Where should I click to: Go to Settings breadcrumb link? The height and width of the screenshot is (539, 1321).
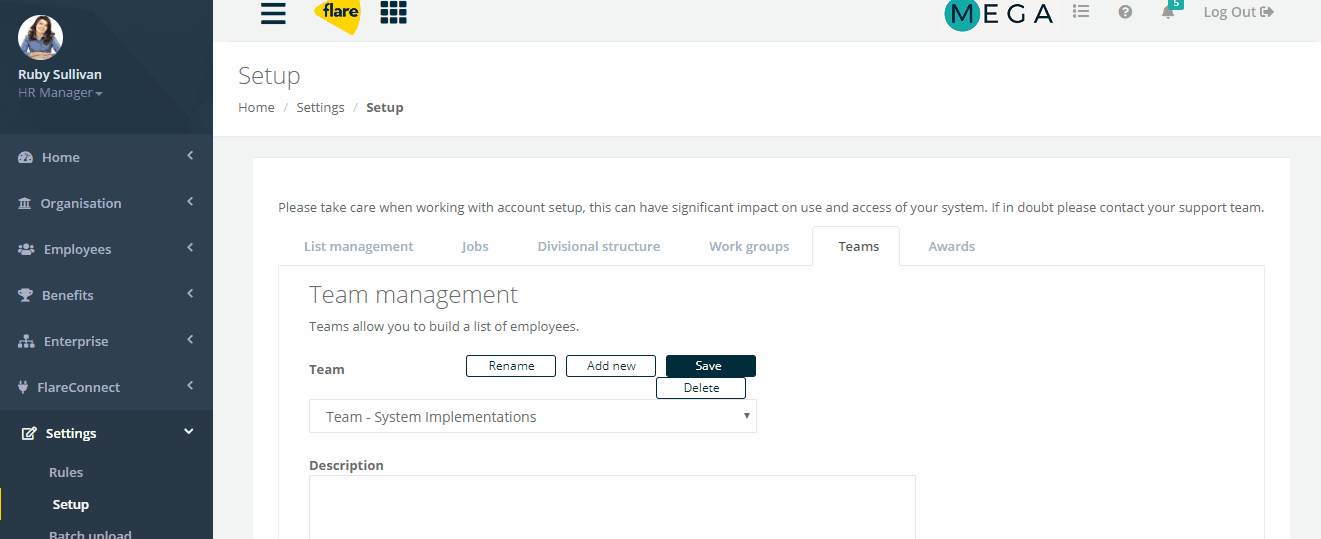[320, 107]
